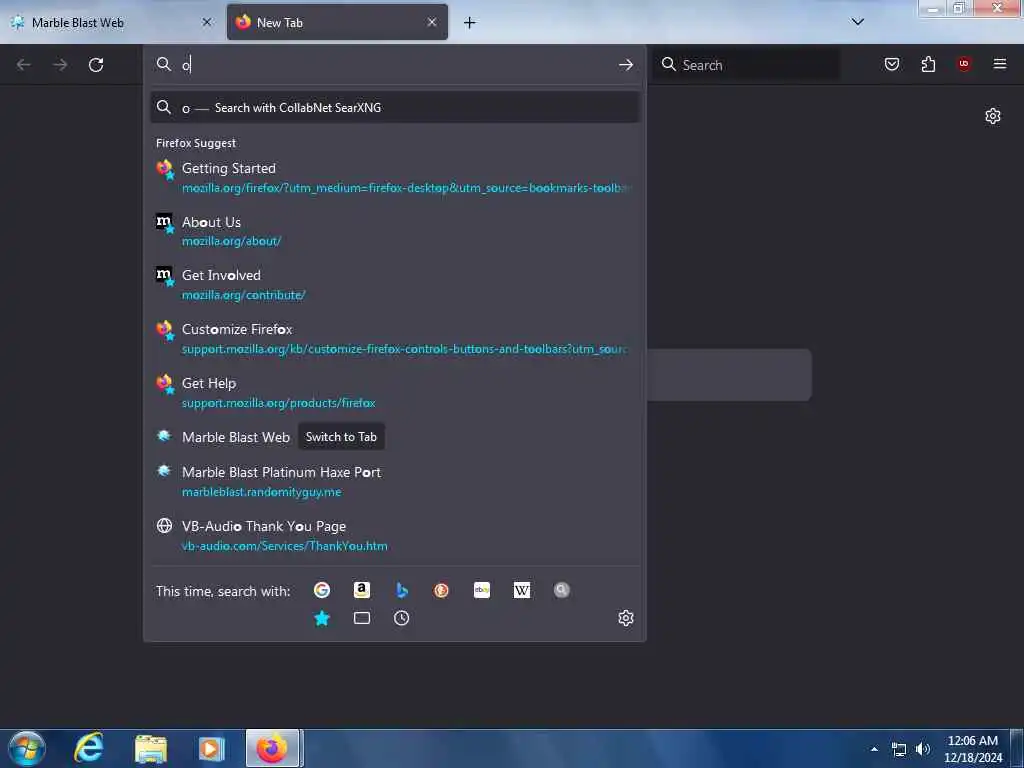Open the uBlock Origin extension icon
The height and width of the screenshot is (768, 1024).
[964, 64]
